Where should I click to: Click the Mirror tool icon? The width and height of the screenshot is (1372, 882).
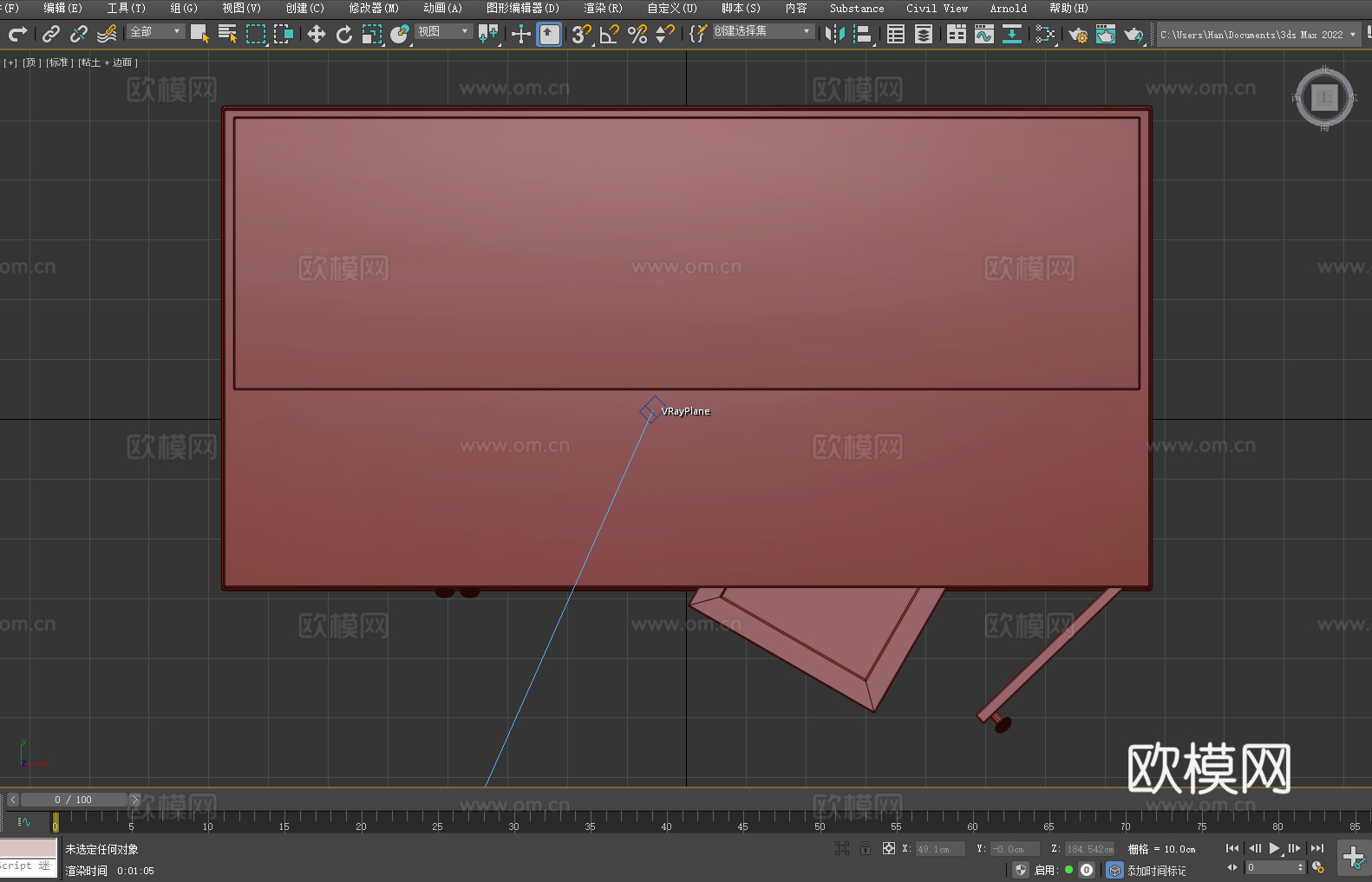pyautogui.click(x=835, y=34)
